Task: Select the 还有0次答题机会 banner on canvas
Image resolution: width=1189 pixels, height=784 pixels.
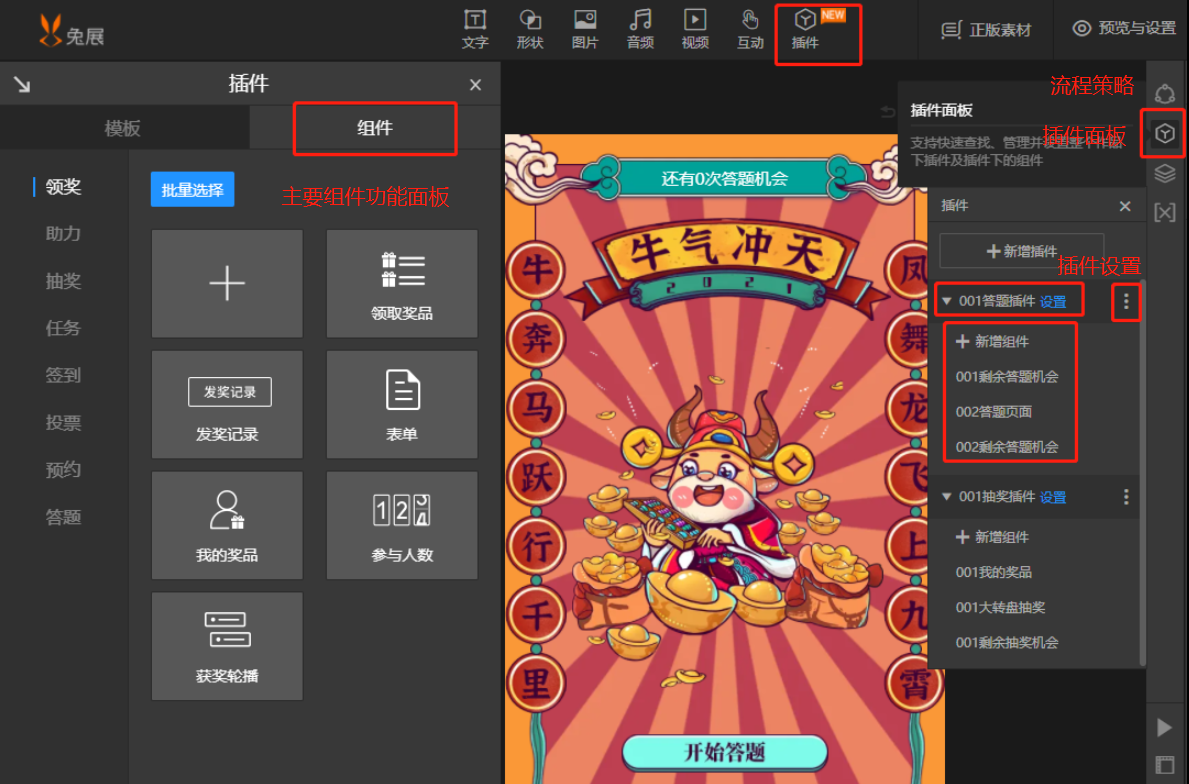Action: click(x=724, y=179)
